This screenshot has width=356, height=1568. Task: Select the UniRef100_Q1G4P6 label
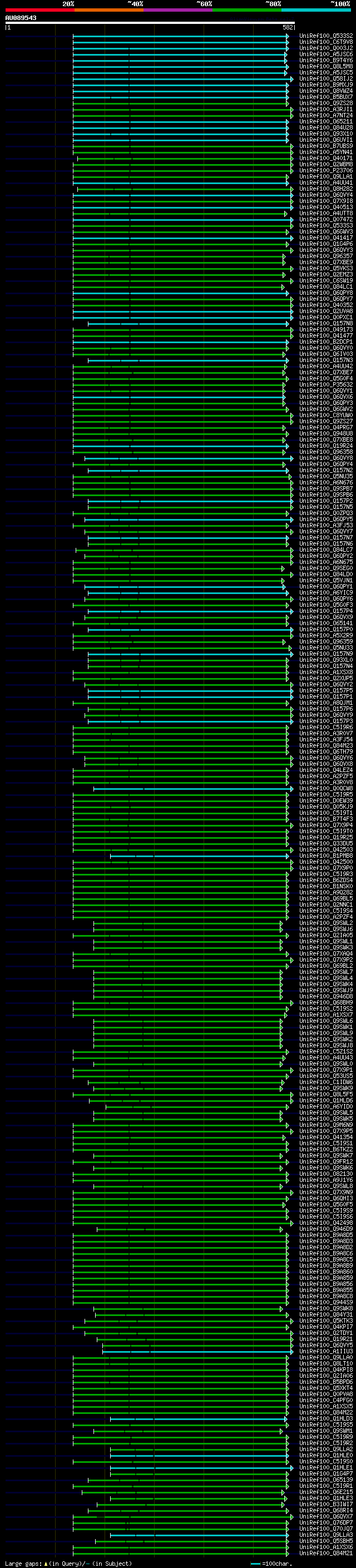(326, 244)
